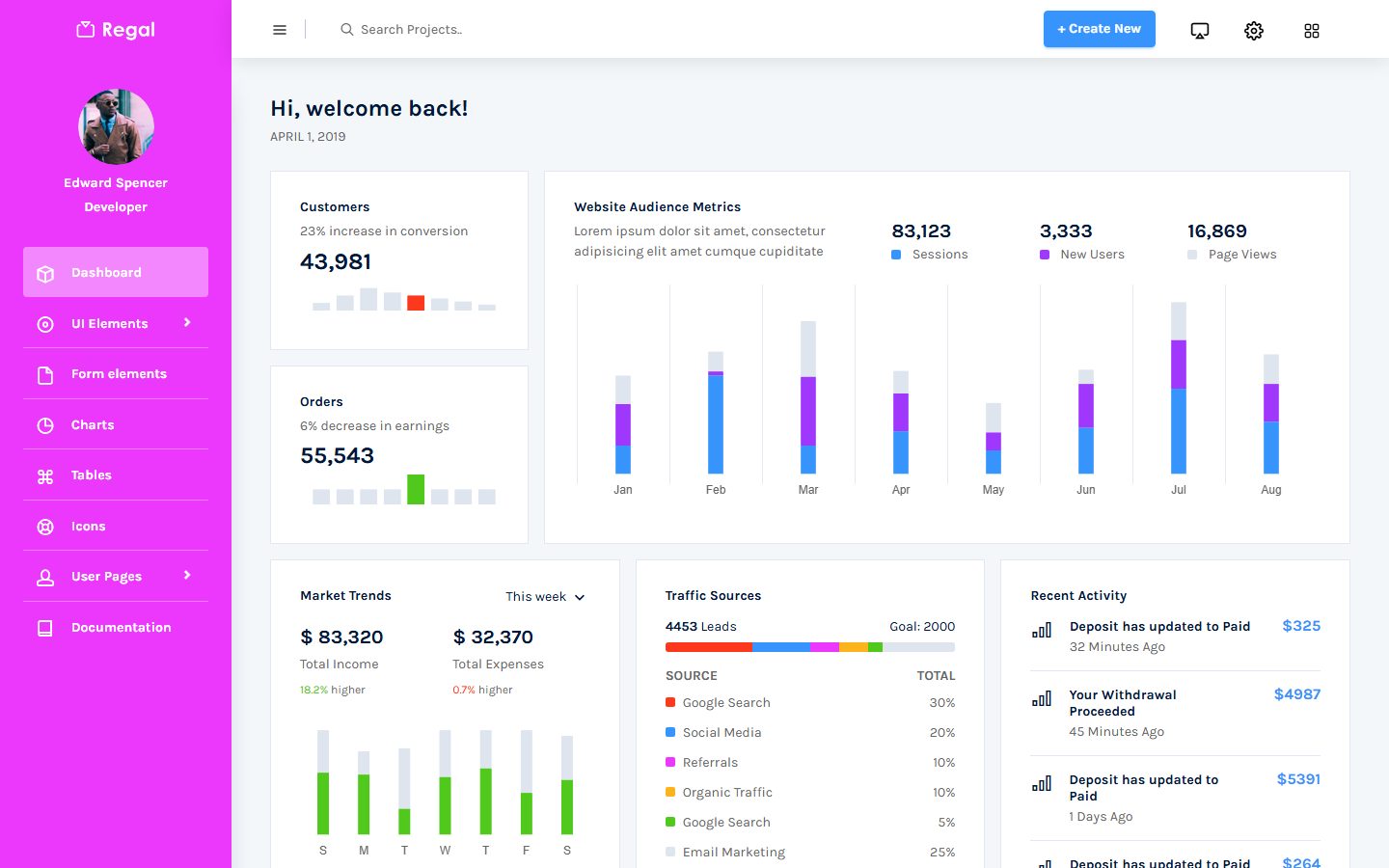Click the 4453 Leads label
Screen dimensions: 1389x868
click(x=701, y=627)
